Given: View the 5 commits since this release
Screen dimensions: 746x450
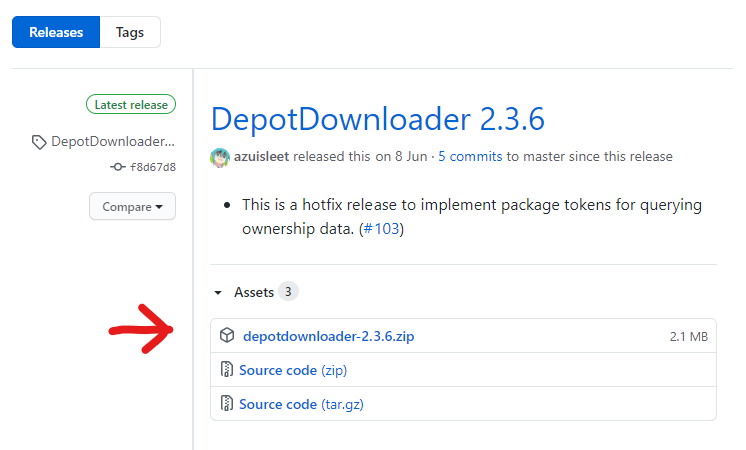Looking at the screenshot, I should click(x=469, y=157).
